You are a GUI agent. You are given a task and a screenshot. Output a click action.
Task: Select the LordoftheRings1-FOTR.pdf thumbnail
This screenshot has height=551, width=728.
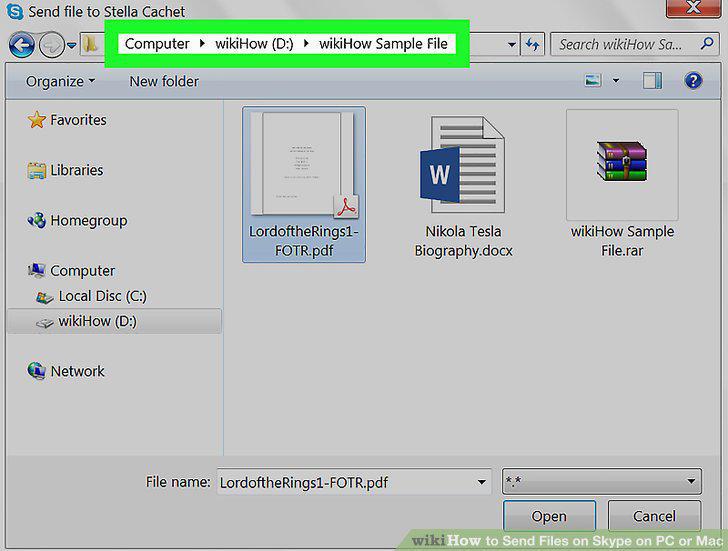304,165
